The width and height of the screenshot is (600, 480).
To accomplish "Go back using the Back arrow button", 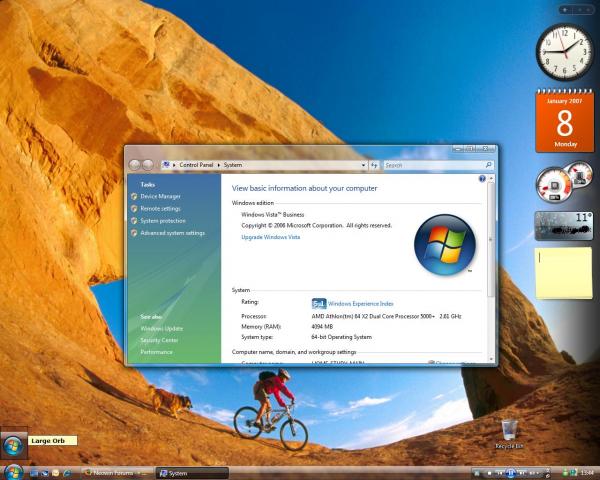I will 134,165.
